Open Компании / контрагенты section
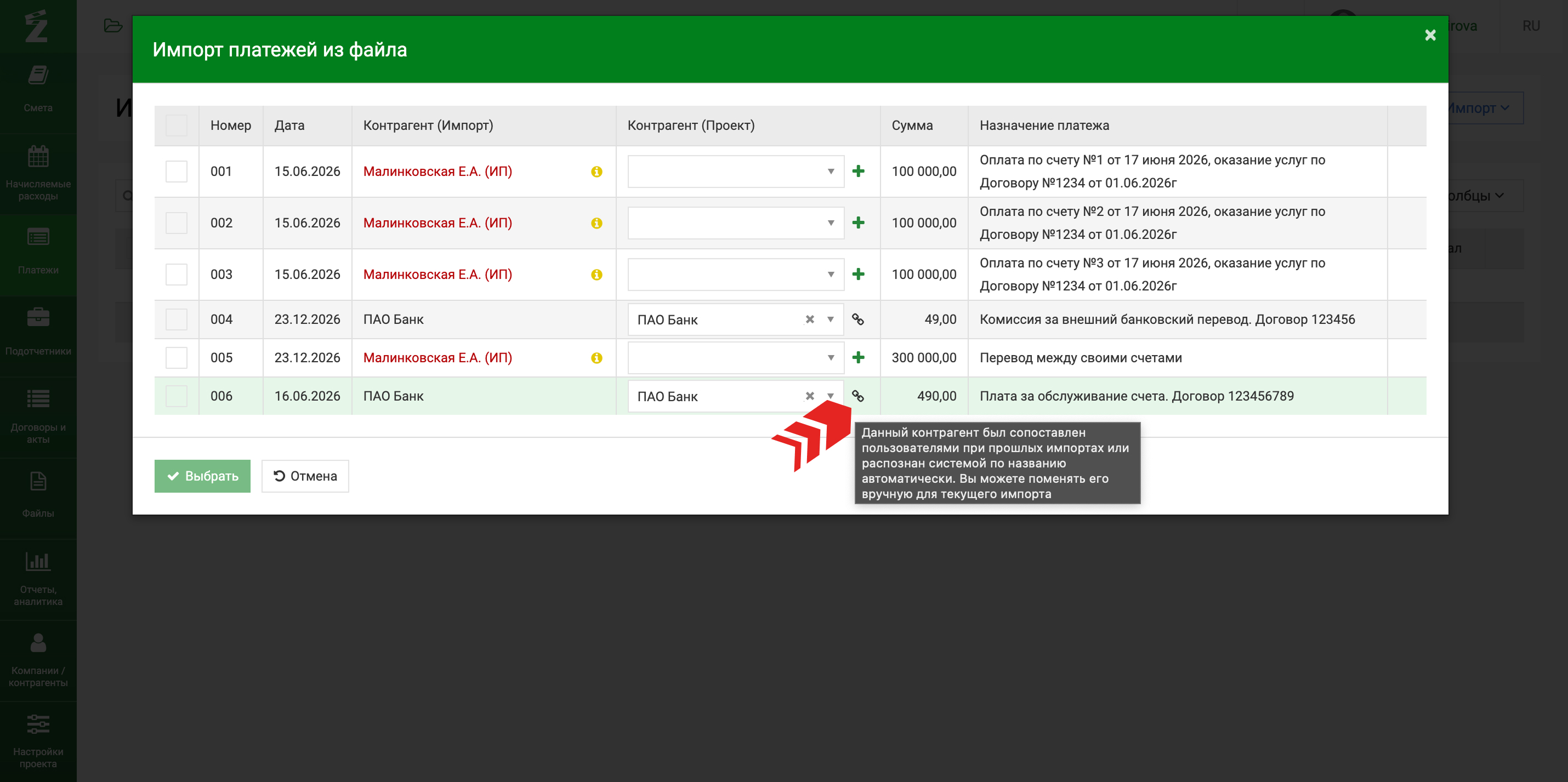 pos(38,660)
